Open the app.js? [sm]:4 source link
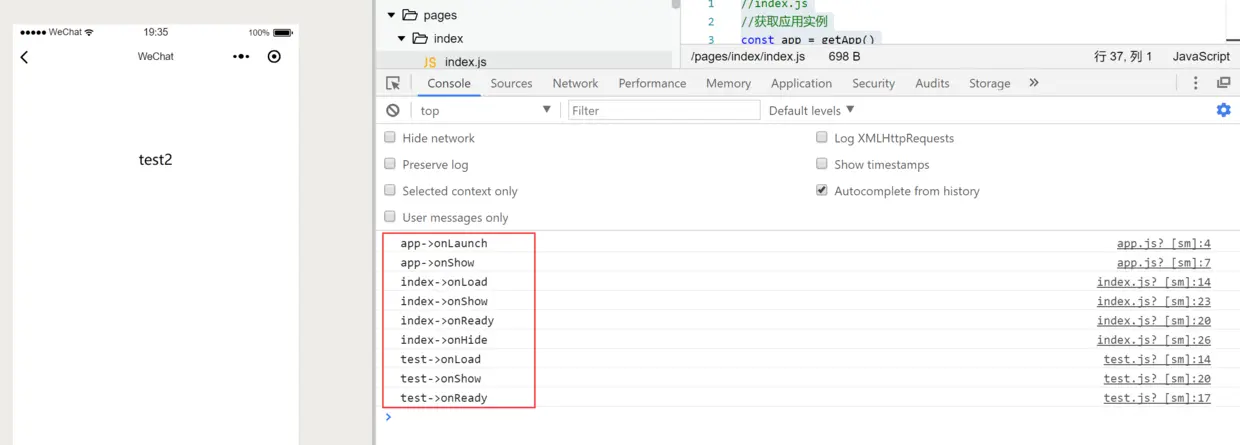This screenshot has width=1240, height=445. (x=1164, y=243)
